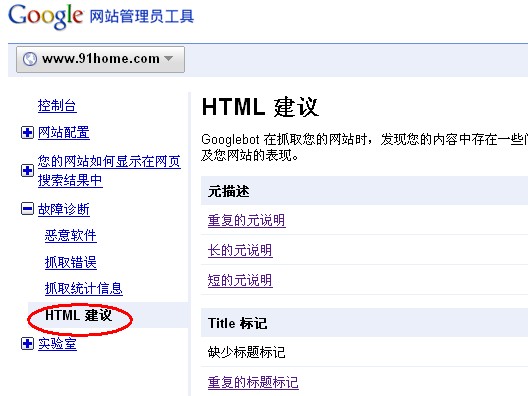View 长的元说明 details
The image size is (528, 396).
tap(240, 250)
